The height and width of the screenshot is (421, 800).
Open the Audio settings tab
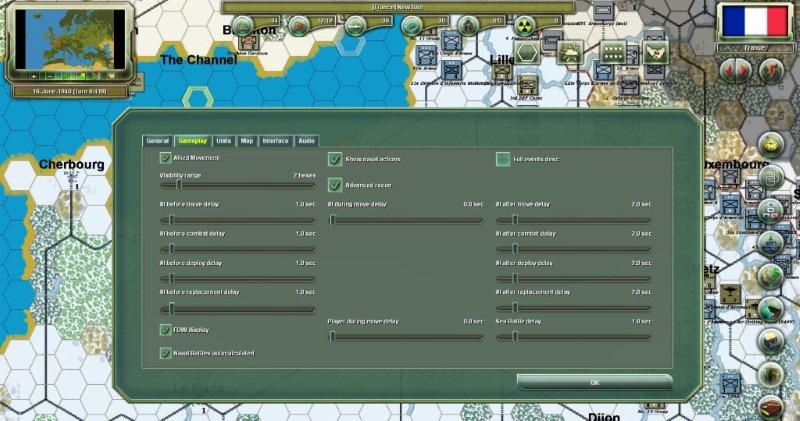pos(306,141)
